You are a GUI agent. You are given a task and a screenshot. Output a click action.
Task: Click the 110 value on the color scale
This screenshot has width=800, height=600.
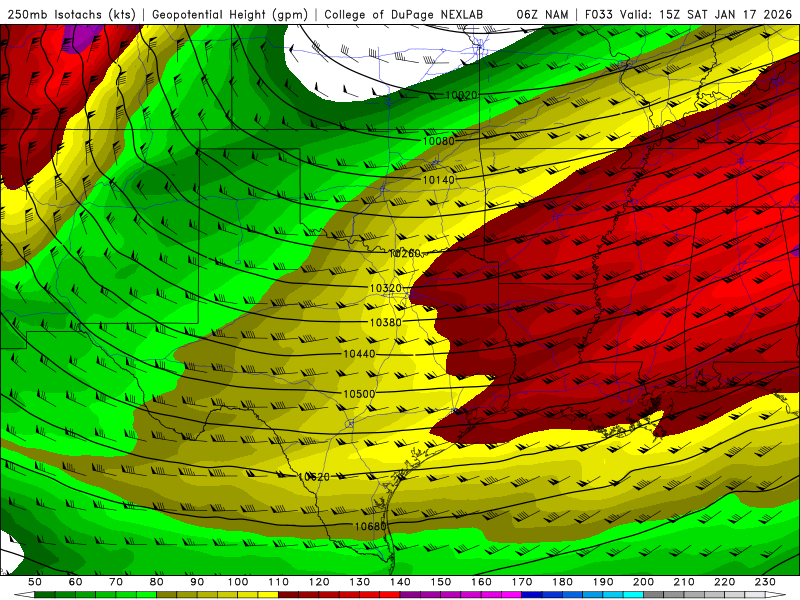[x=279, y=582]
